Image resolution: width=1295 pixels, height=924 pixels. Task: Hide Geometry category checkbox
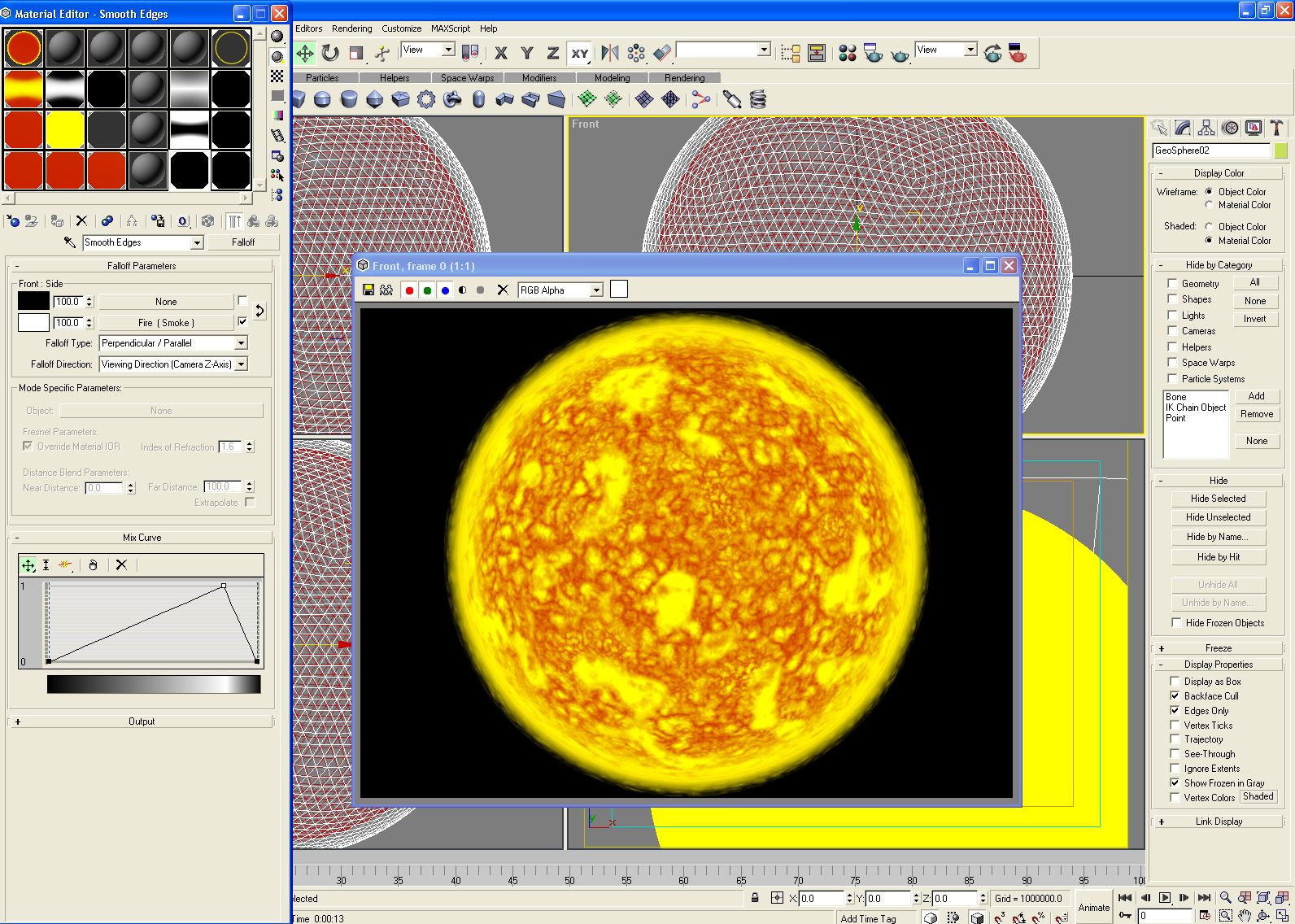(1172, 283)
